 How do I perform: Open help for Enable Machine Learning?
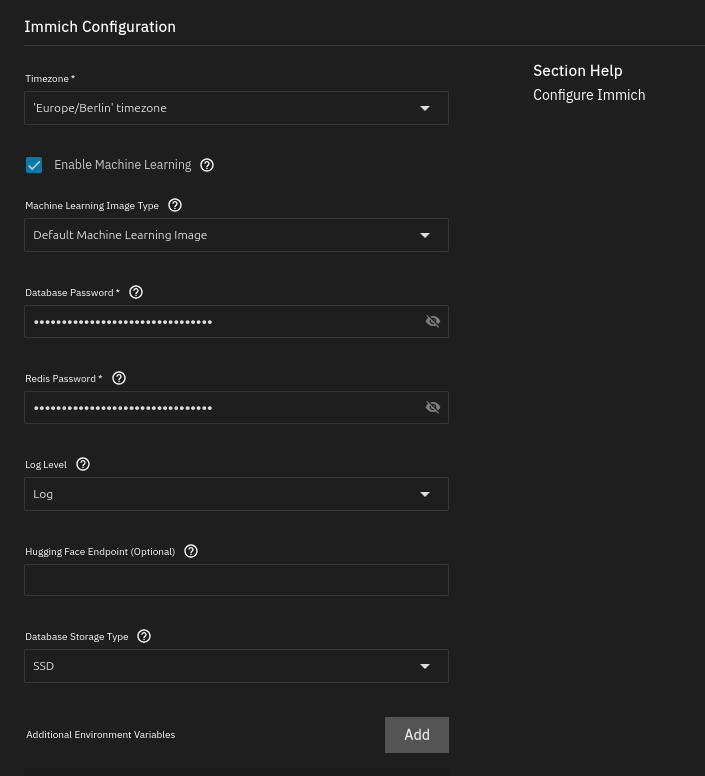[207, 165]
